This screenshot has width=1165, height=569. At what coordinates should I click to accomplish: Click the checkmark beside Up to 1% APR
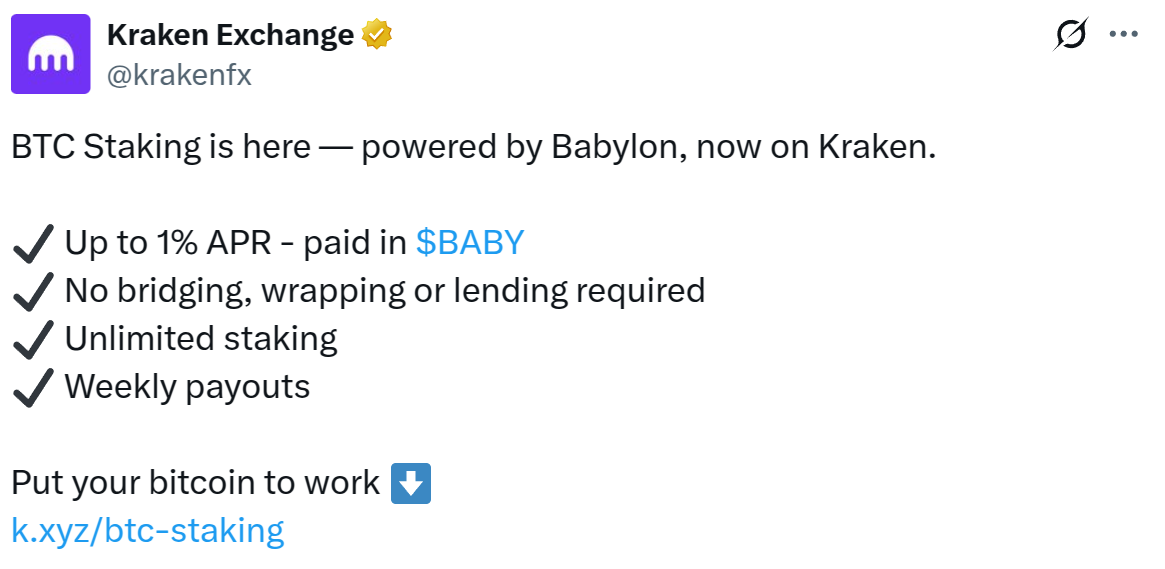click(33, 243)
